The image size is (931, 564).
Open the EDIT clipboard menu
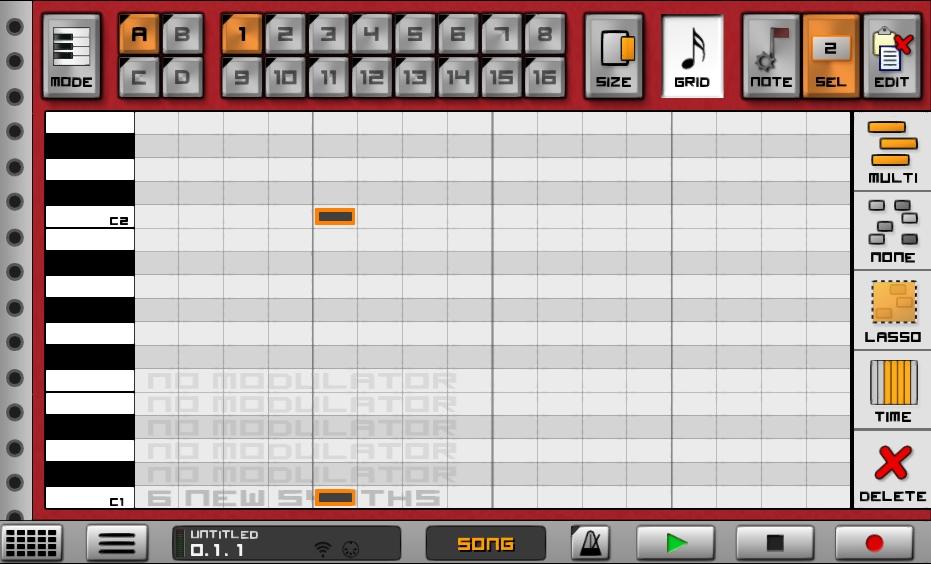[x=891, y=56]
